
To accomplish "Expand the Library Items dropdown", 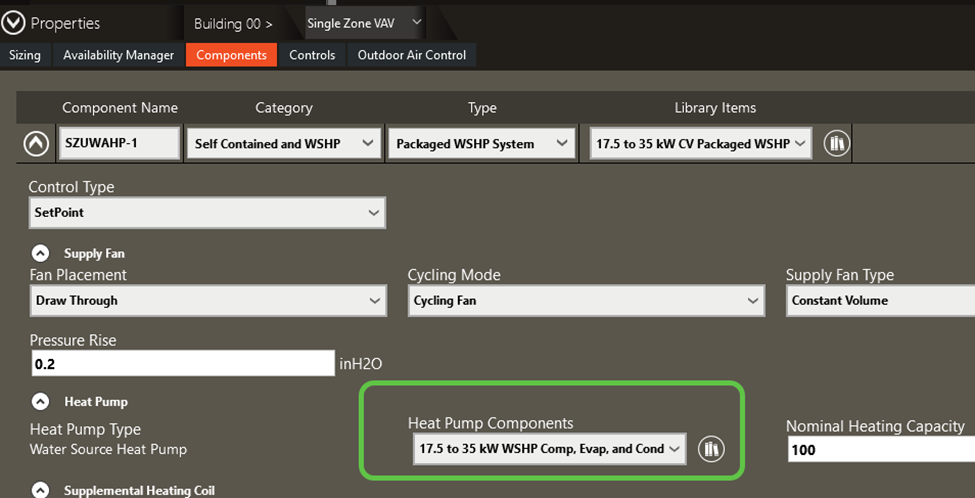I will click(x=701, y=144).
